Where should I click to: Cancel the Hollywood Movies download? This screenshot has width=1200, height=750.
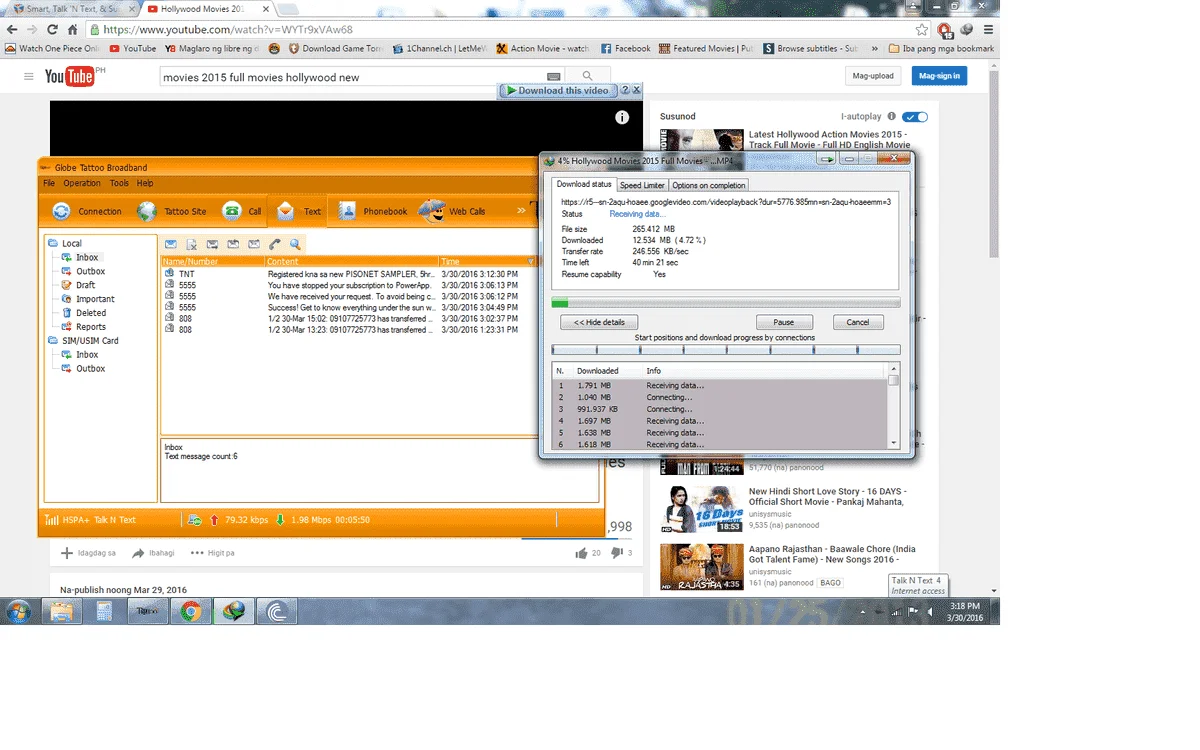tap(858, 322)
